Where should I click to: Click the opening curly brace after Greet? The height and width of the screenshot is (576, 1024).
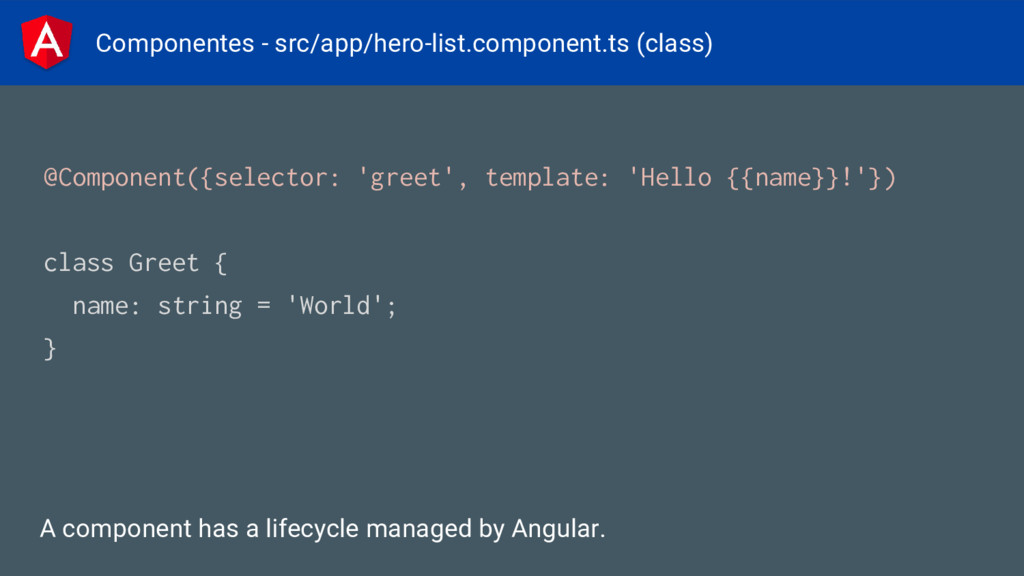(x=221, y=264)
